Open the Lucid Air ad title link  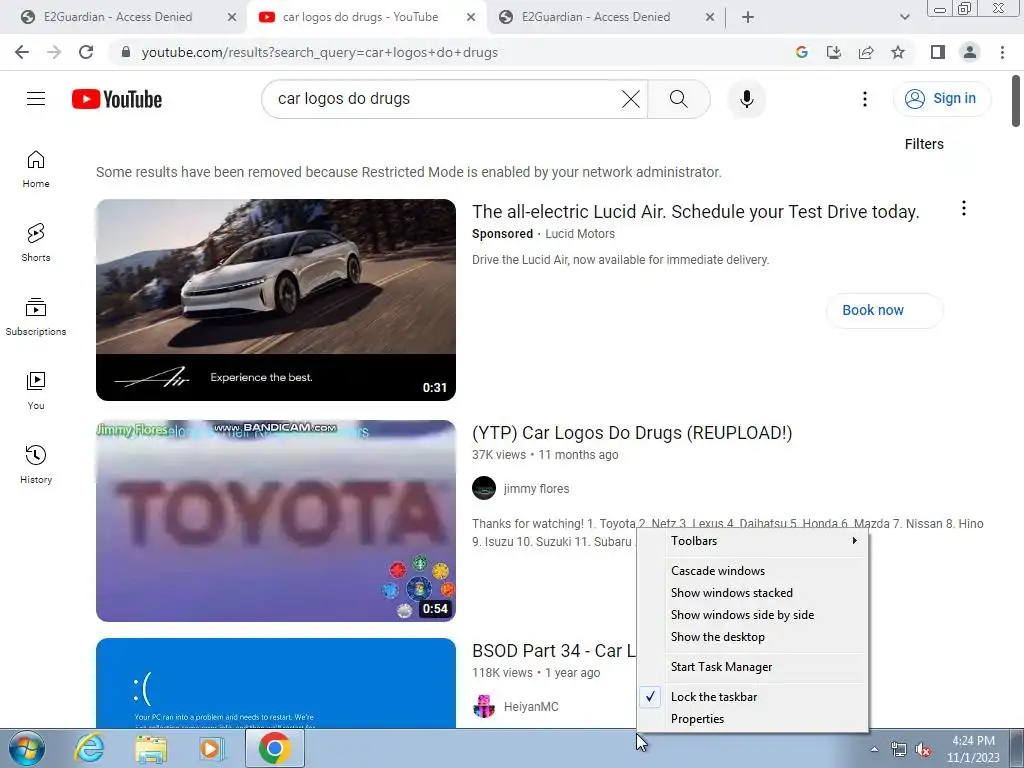696,212
